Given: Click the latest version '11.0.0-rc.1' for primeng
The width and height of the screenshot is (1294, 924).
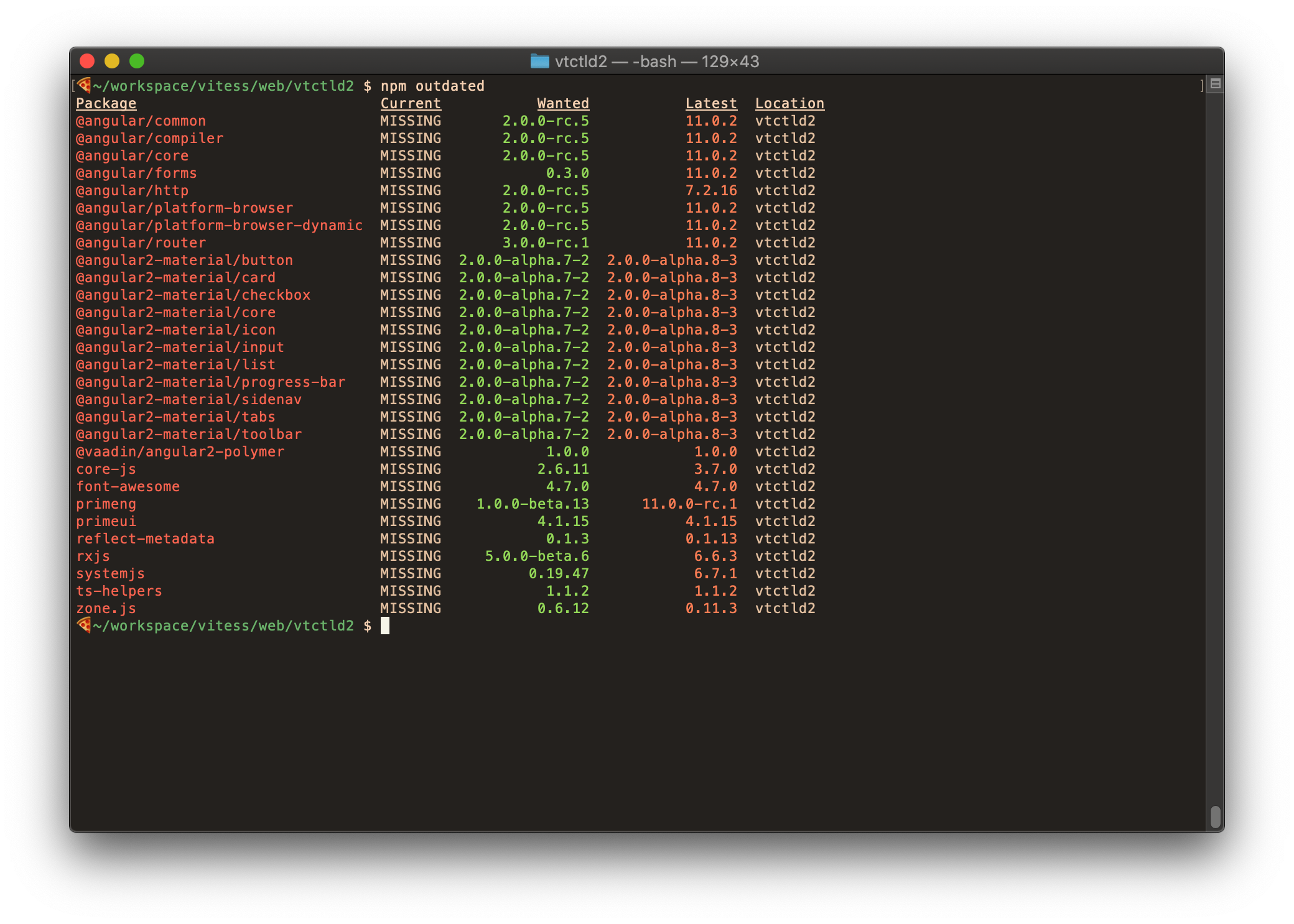Looking at the screenshot, I should pyautogui.click(x=689, y=504).
